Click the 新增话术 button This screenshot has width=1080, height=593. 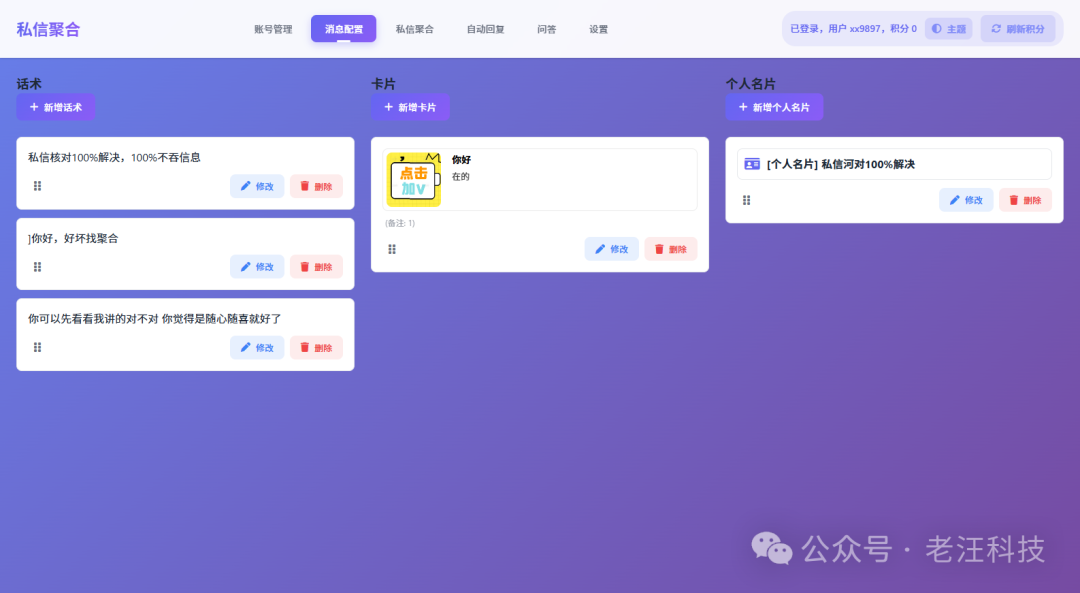pos(56,107)
